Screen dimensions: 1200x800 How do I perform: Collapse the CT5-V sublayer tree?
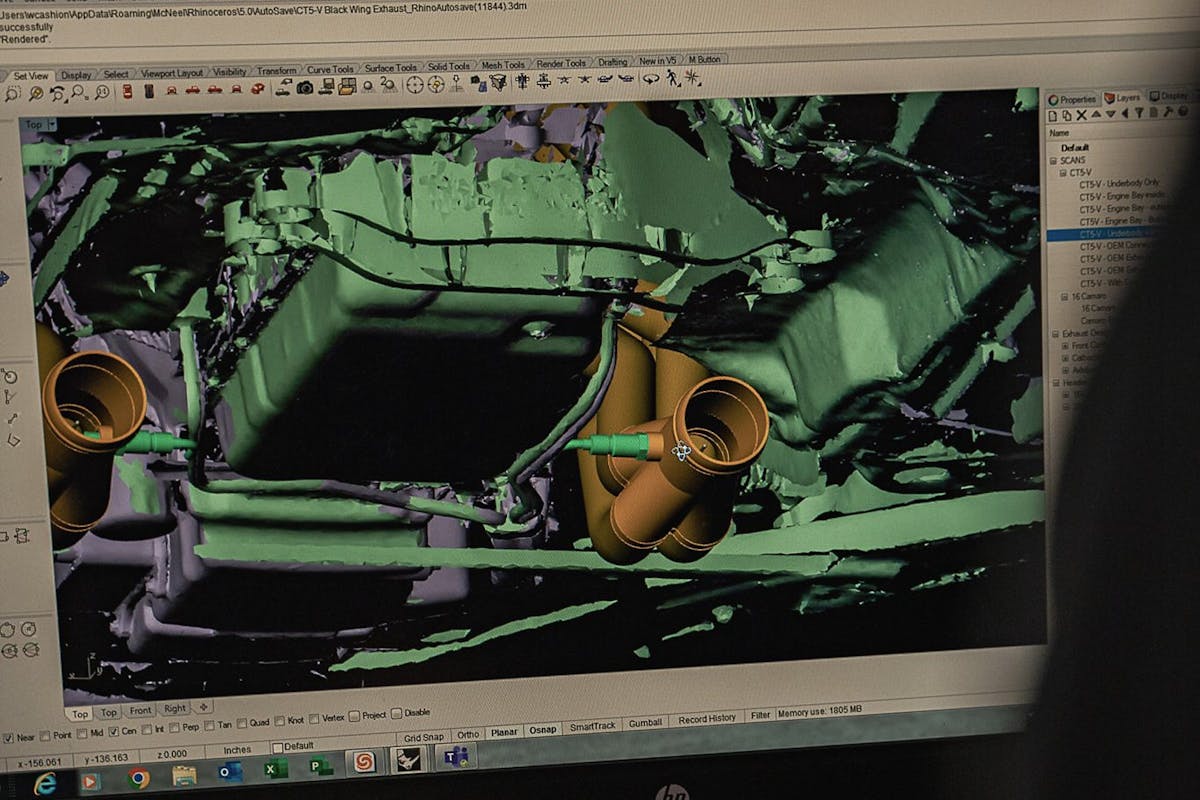click(x=1062, y=172)
